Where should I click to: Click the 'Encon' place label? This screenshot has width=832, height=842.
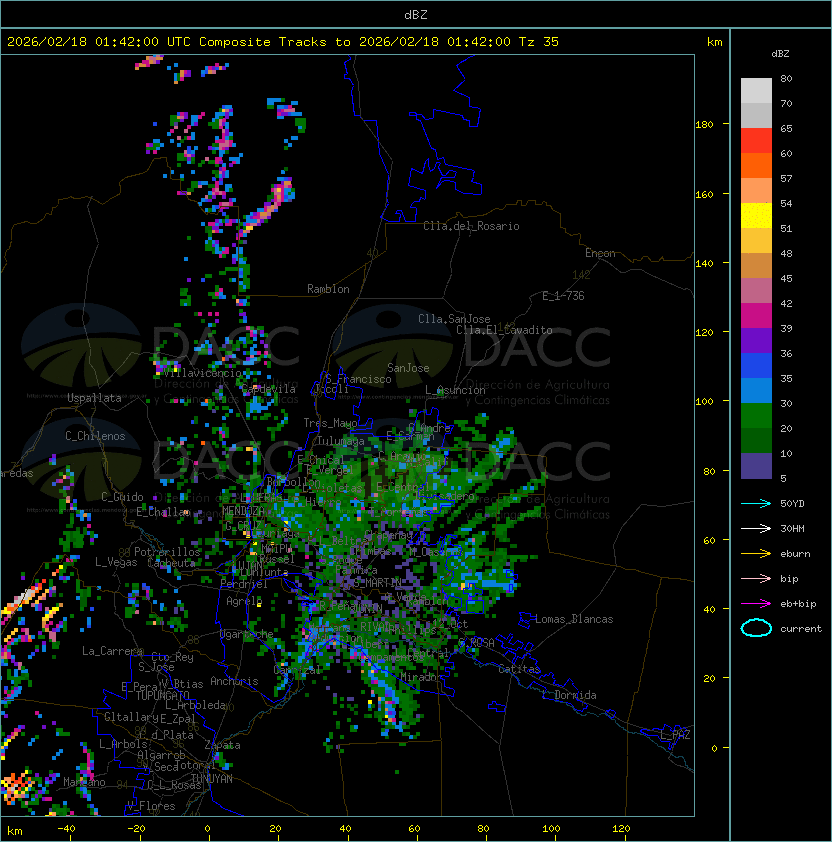(600, 253)
